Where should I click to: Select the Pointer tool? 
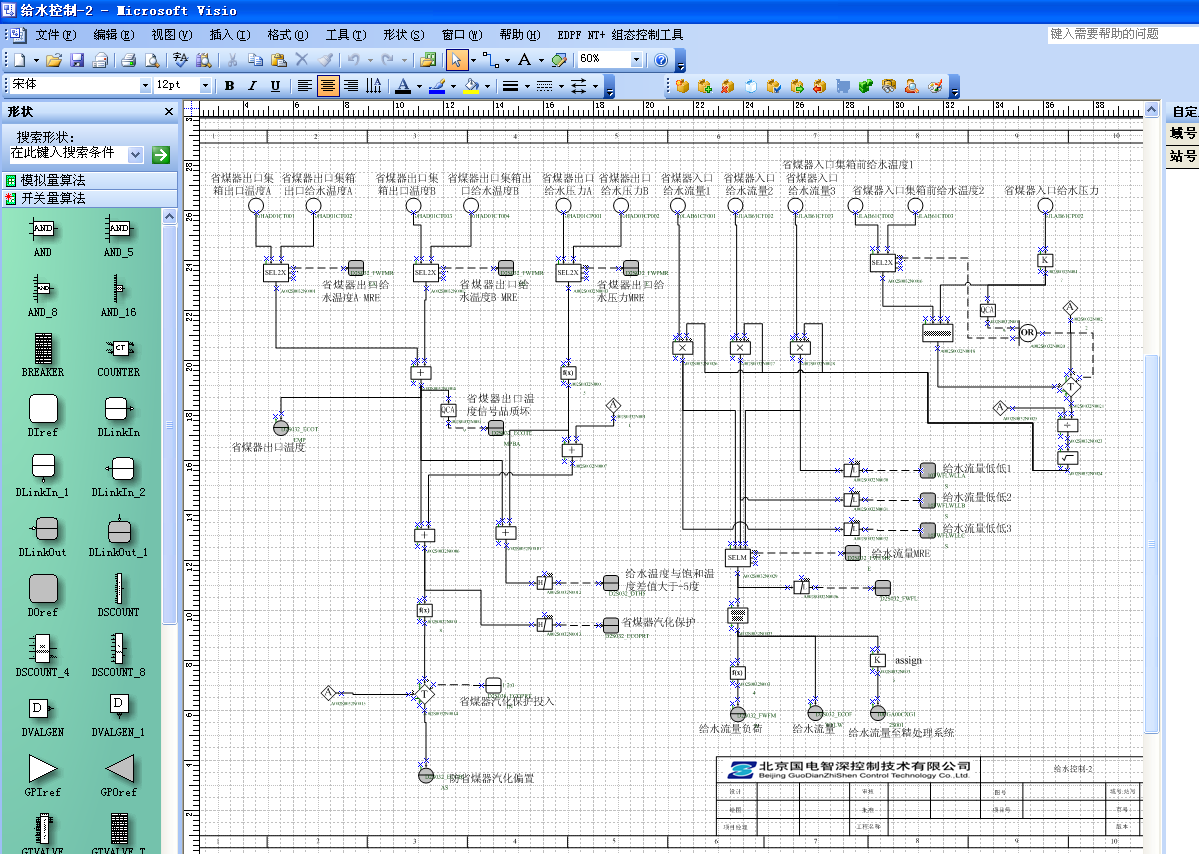click(x=456, y=60)
